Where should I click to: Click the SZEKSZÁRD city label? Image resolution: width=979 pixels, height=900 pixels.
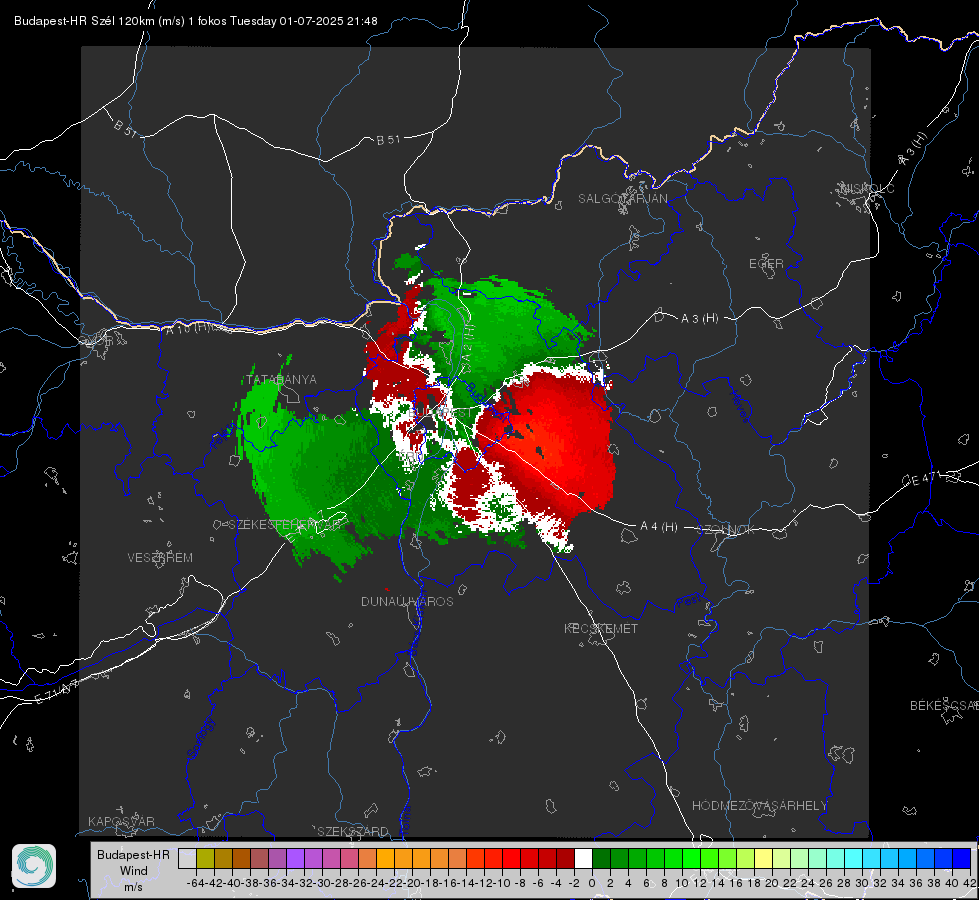point(353,831)
